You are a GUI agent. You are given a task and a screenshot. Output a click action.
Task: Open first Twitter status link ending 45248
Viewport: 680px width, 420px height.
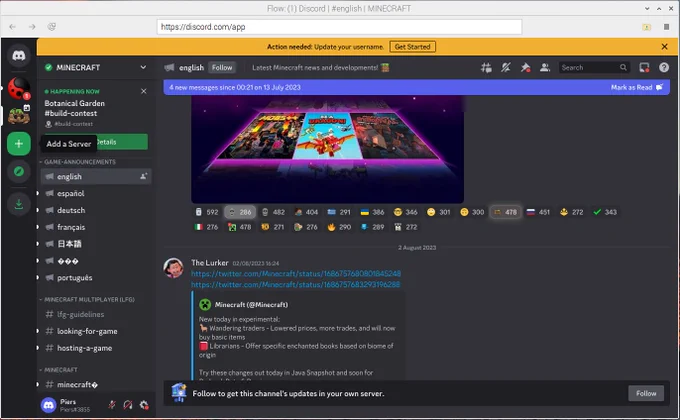click(x=296, y=274)
